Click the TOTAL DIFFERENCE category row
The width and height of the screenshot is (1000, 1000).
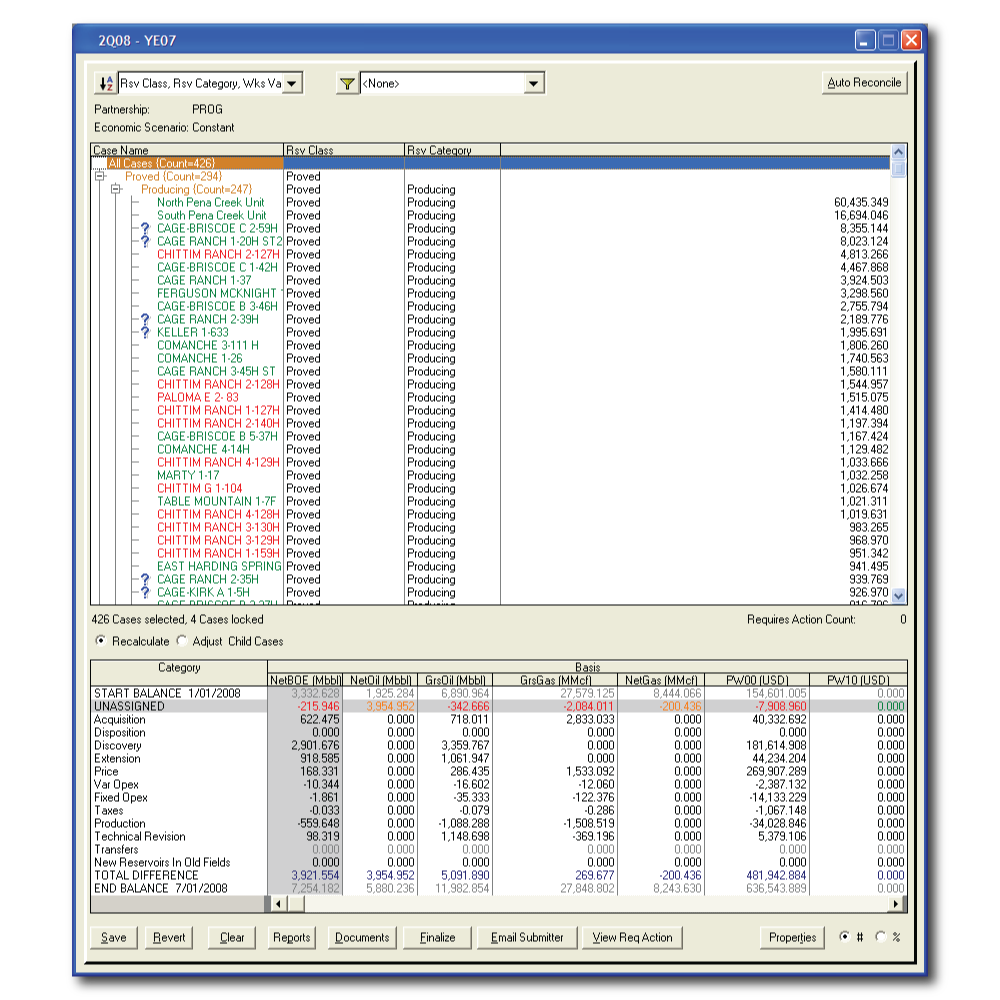click(x=498, y=875)
